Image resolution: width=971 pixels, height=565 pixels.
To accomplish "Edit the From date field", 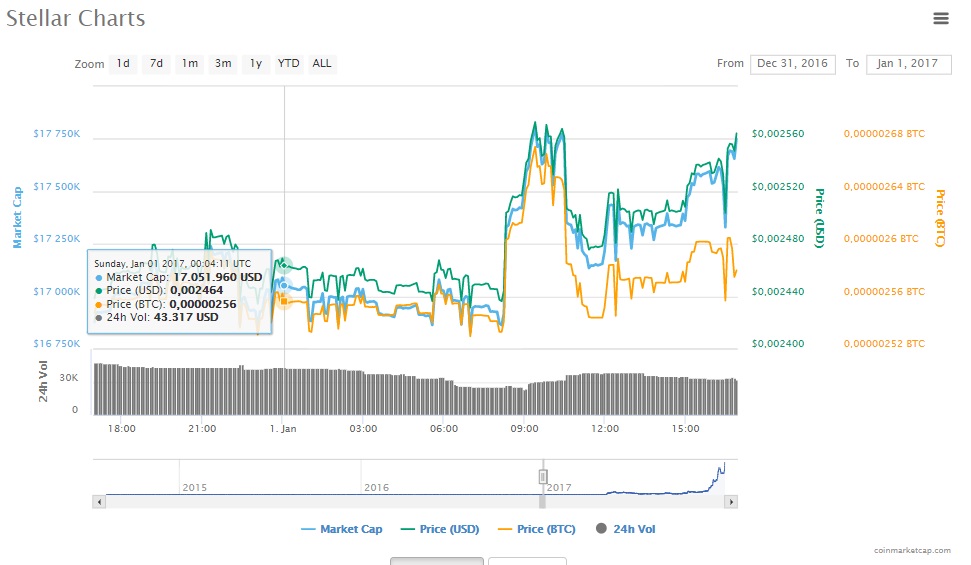I will pyautogui.click(x=793, y=64).
